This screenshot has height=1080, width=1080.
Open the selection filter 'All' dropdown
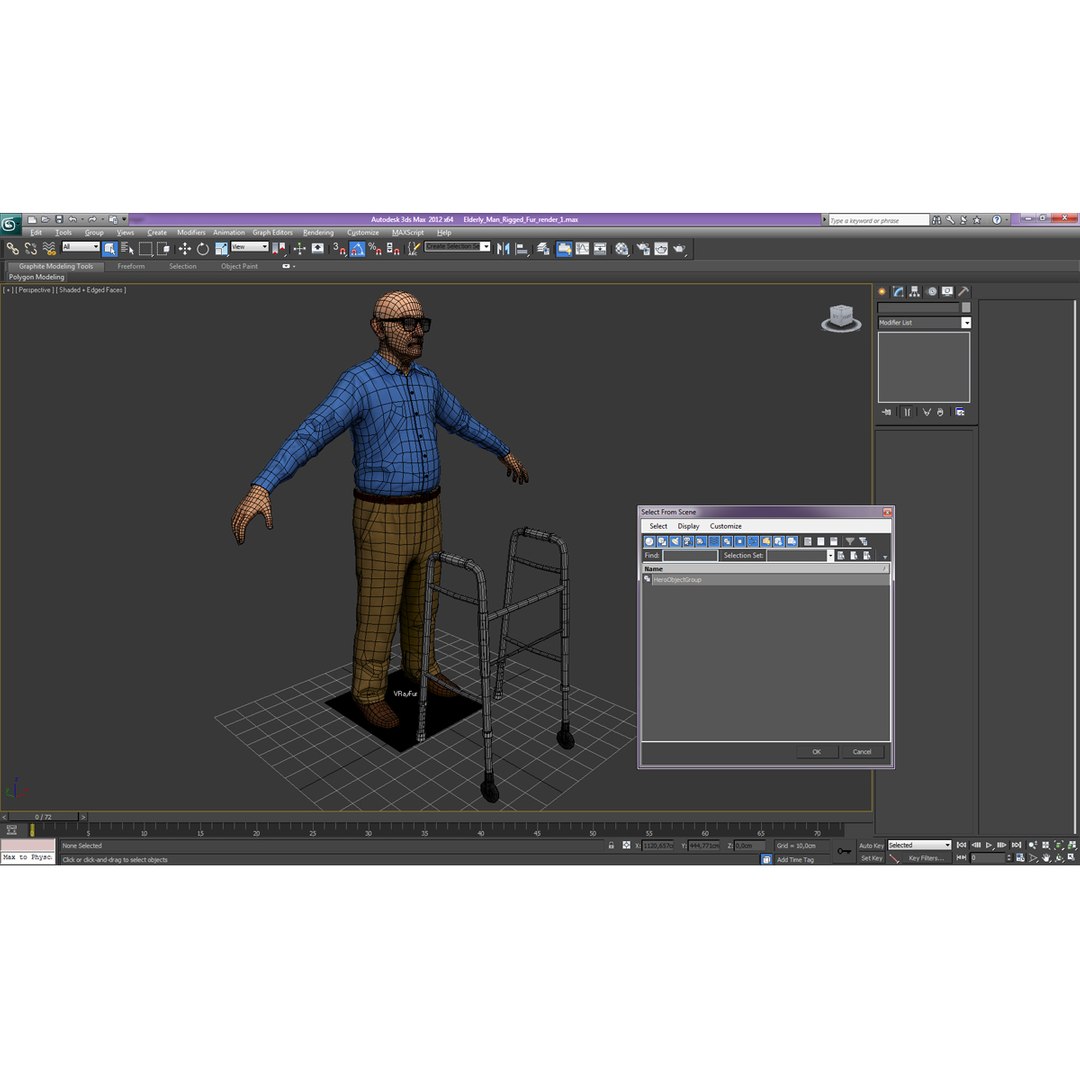point(81,247)
